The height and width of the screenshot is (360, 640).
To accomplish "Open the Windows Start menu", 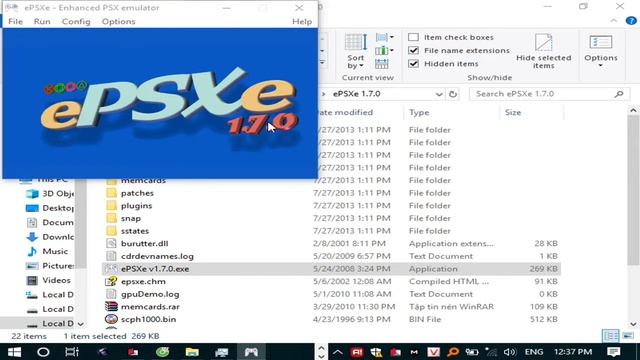I will (14, 352).
